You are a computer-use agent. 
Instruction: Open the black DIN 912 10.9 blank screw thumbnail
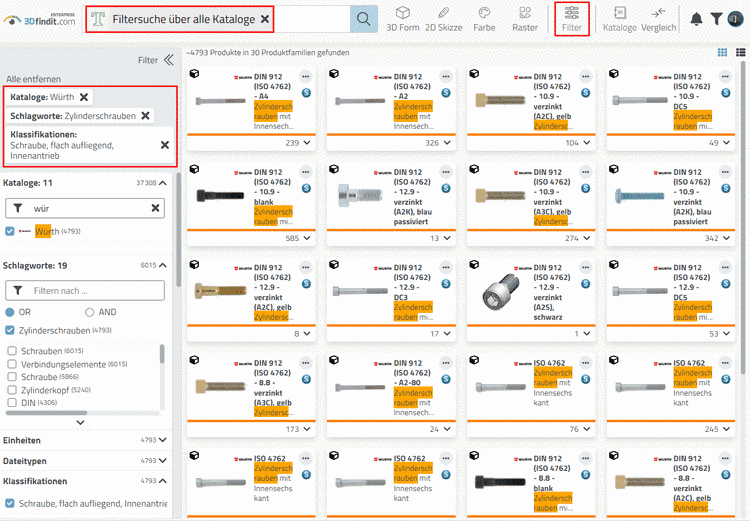pyautogui.click(x=220, y=195)
